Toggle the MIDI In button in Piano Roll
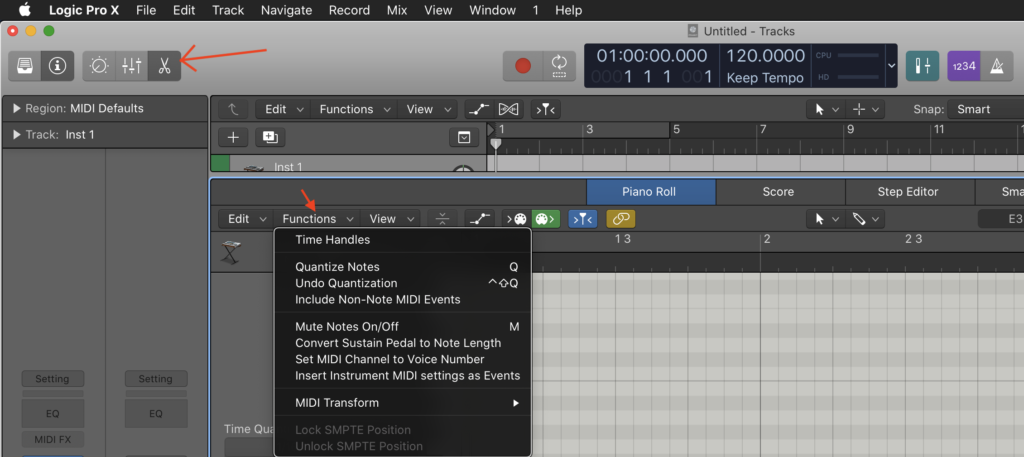This screenshot has height=457, width=1024. point(517,219)
